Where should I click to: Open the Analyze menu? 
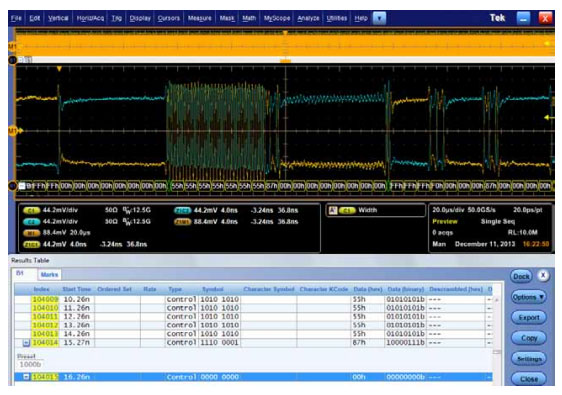click(308, 18)
